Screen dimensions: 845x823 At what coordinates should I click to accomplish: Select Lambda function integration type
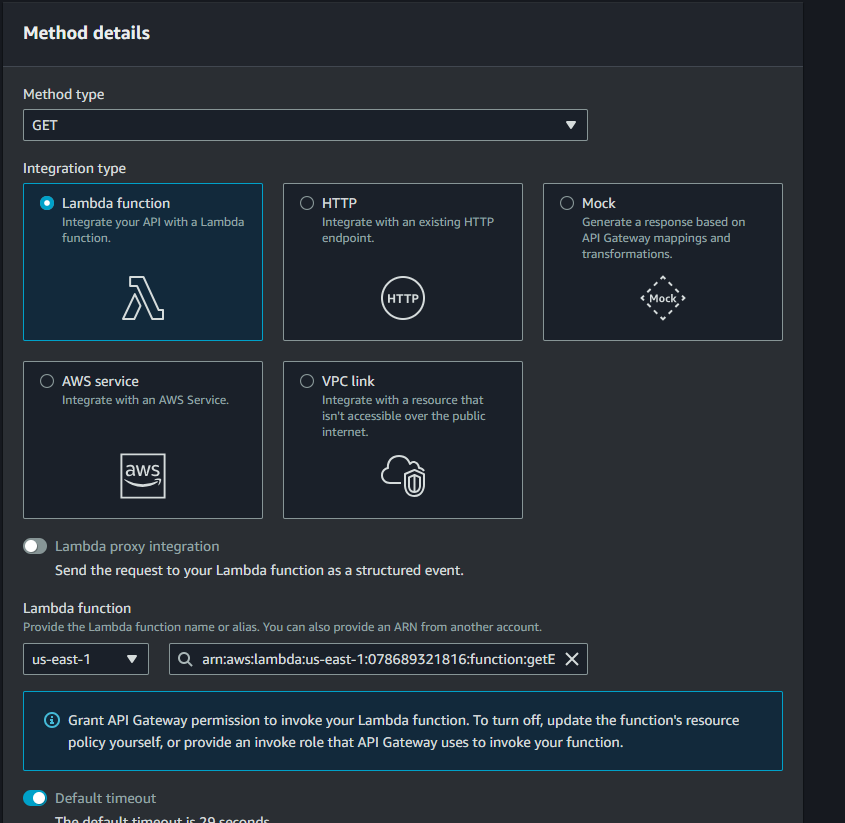(x=47, y=203)
